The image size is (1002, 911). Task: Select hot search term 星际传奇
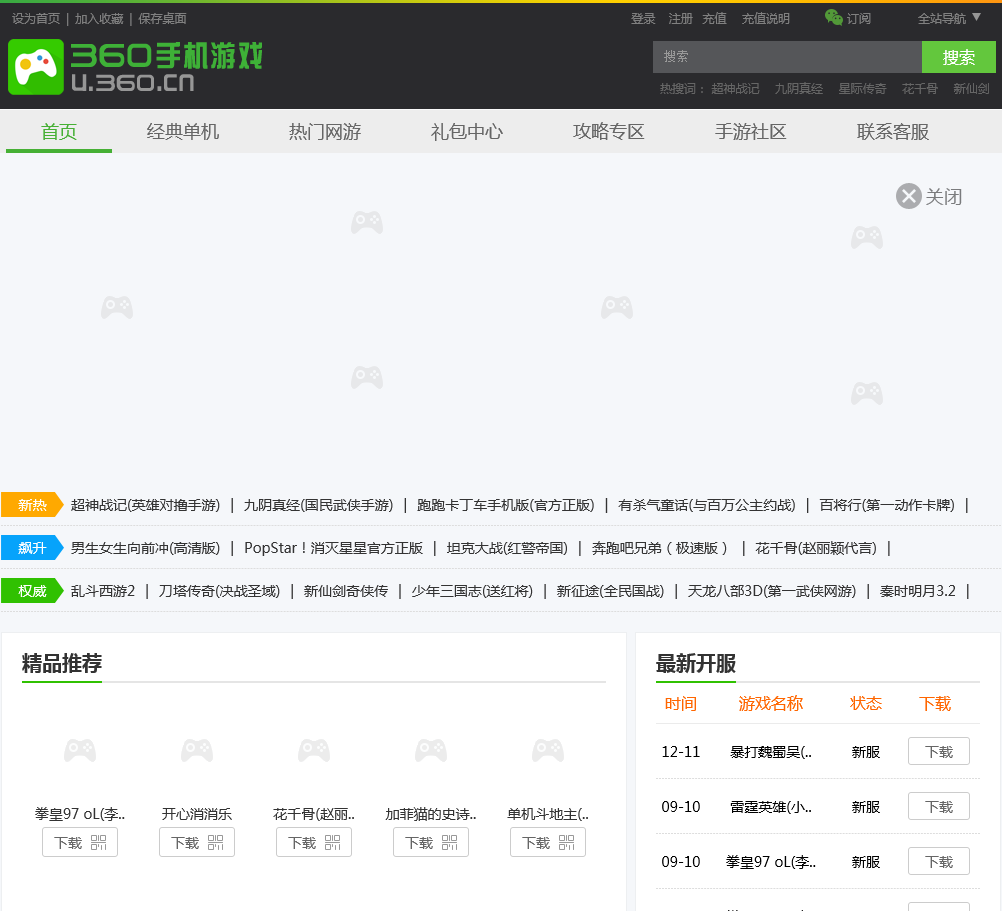pos(863,89)
